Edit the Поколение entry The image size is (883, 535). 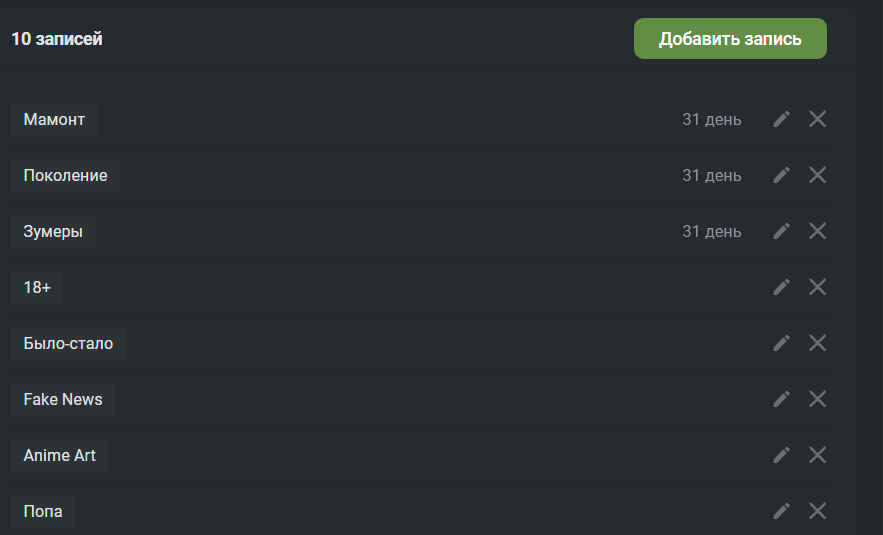pos(781,175)
